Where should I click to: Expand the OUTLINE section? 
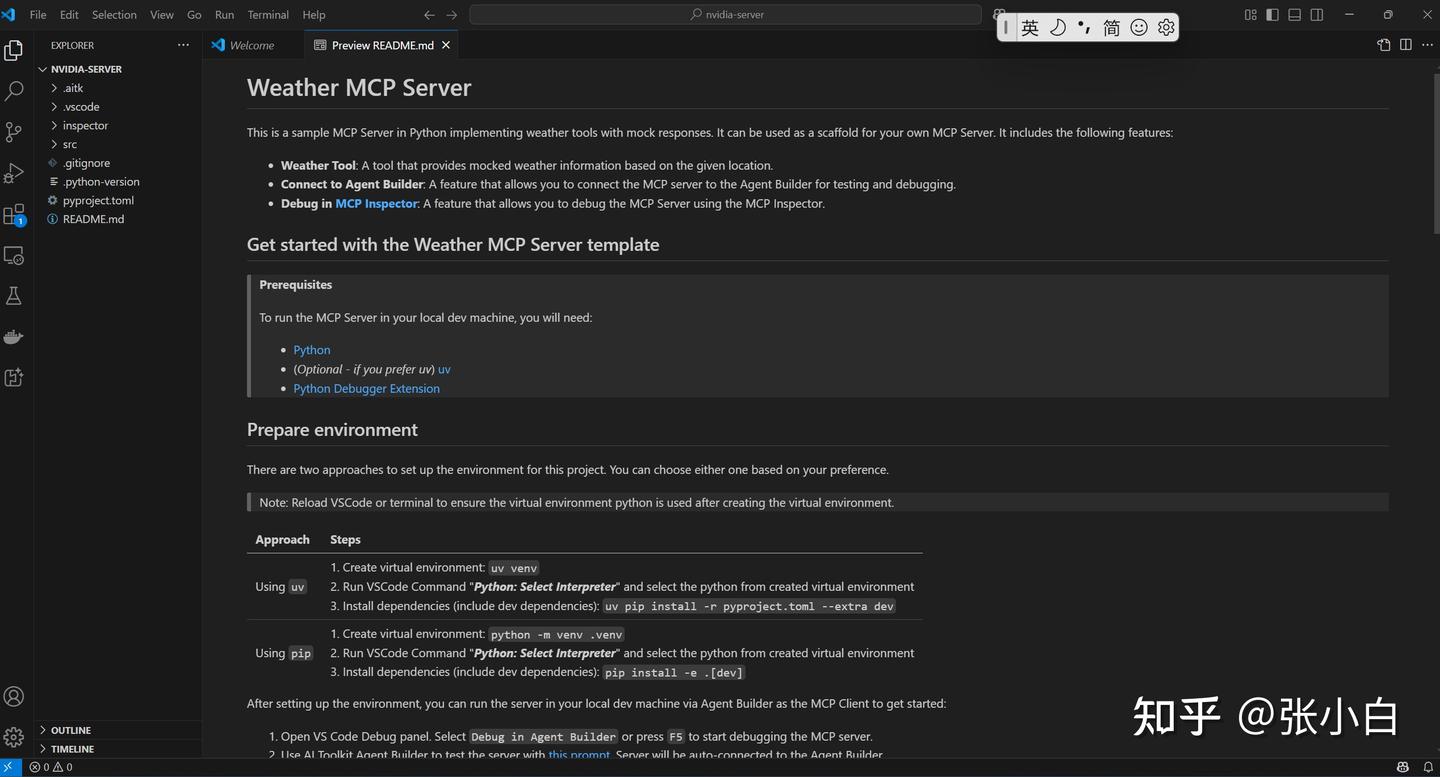[70, 730]
